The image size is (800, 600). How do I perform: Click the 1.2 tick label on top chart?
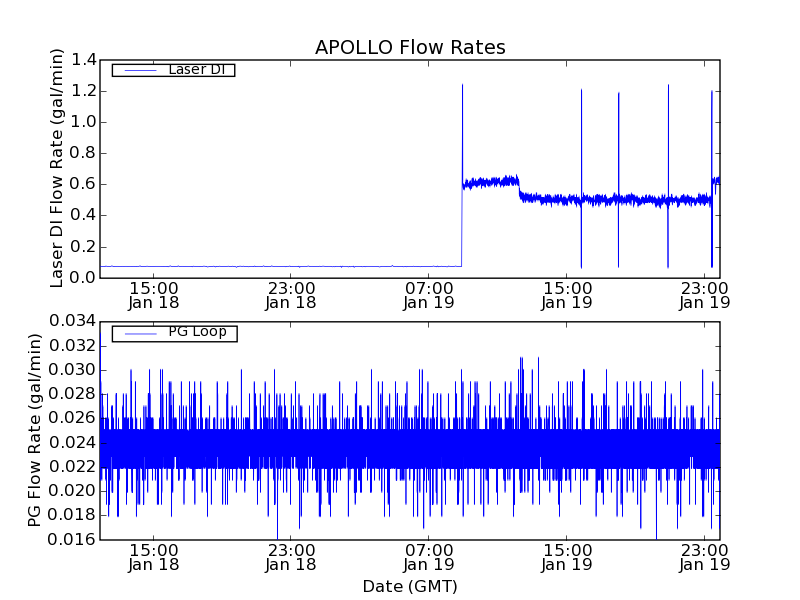(x=84, y=91)
